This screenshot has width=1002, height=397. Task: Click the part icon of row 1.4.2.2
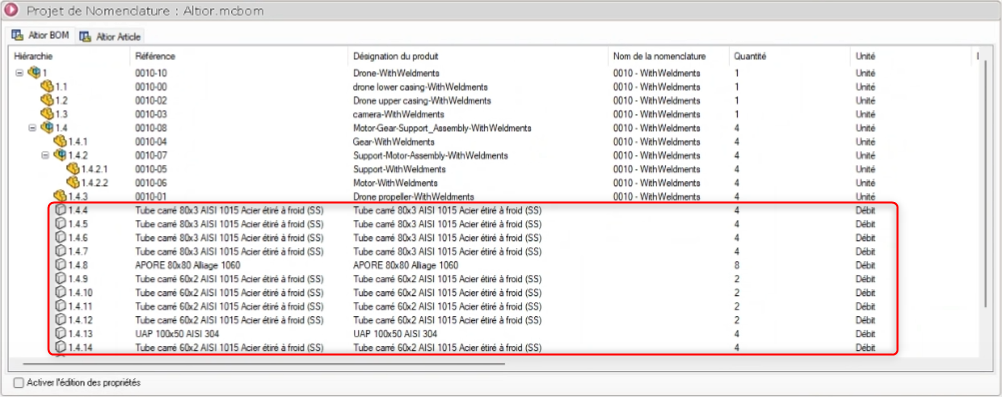coord(73,183)
